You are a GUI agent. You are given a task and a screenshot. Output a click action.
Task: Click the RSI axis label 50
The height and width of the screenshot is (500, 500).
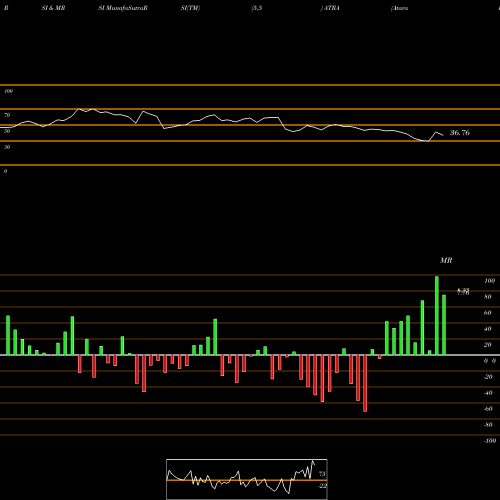7,131
